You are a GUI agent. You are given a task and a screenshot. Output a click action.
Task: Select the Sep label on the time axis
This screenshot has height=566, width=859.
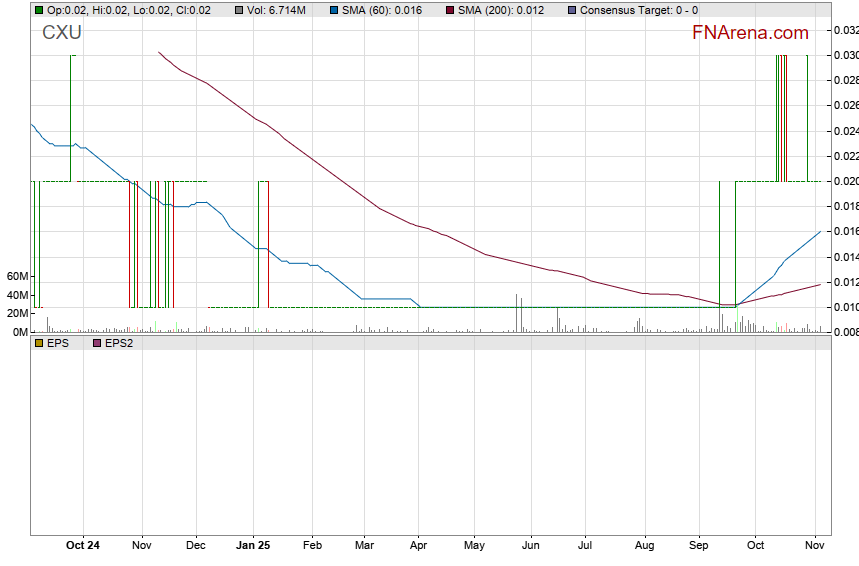pyautogui.click(x=699, y=546)
